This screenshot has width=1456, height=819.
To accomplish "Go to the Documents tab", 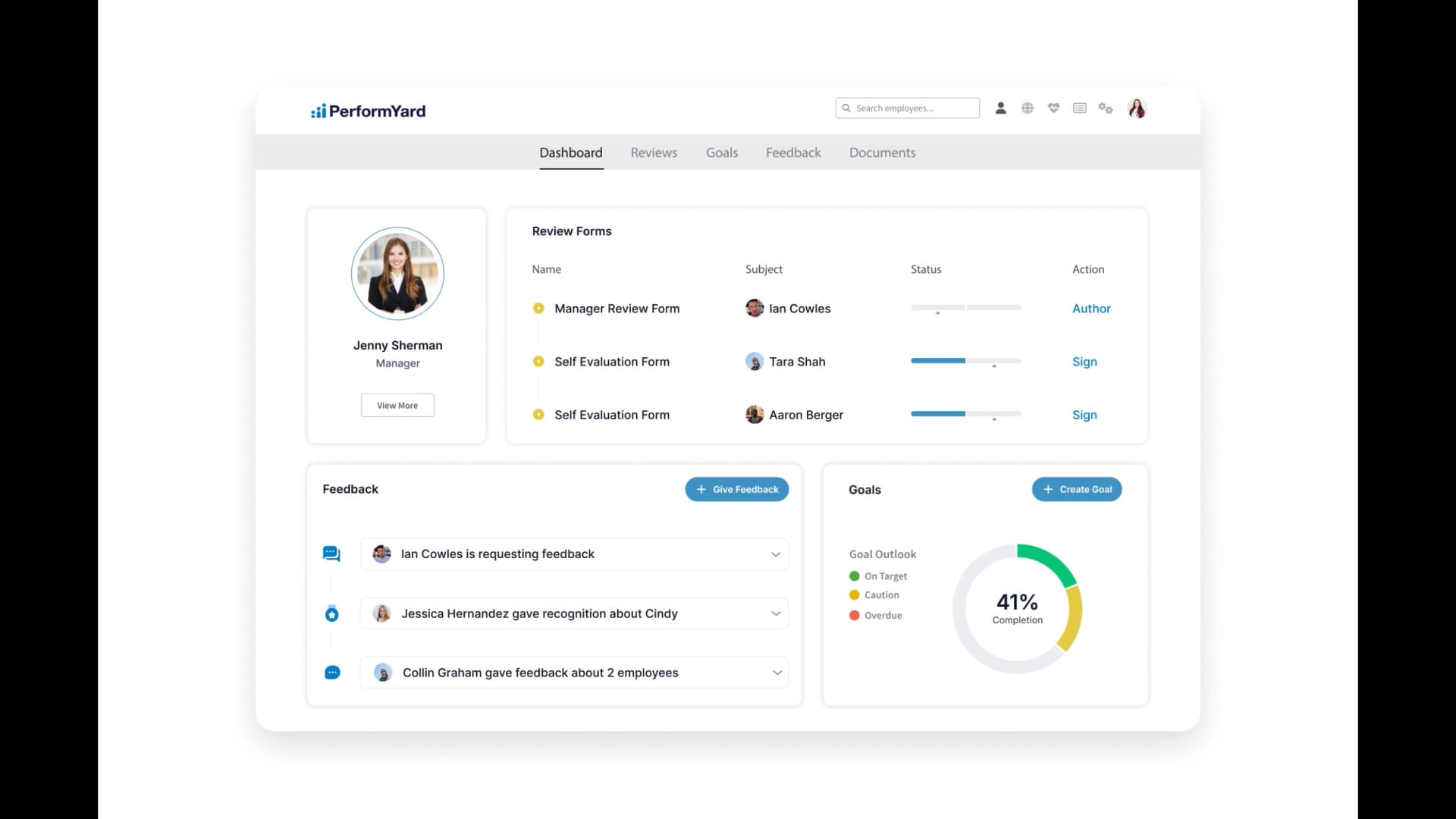I will point(882,152).
